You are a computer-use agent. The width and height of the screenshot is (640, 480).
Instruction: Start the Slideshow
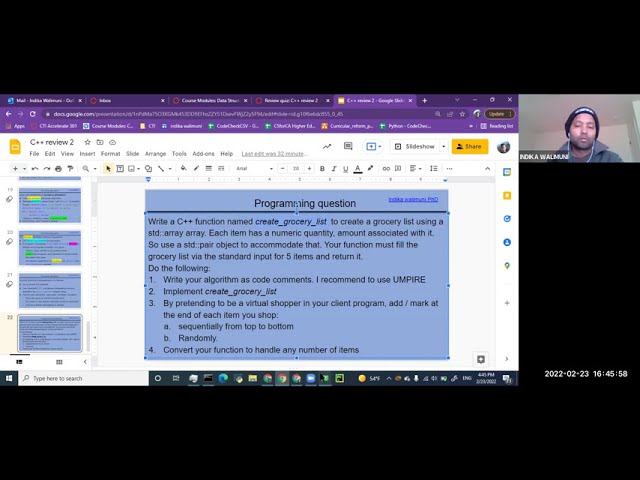pos(415,147)
